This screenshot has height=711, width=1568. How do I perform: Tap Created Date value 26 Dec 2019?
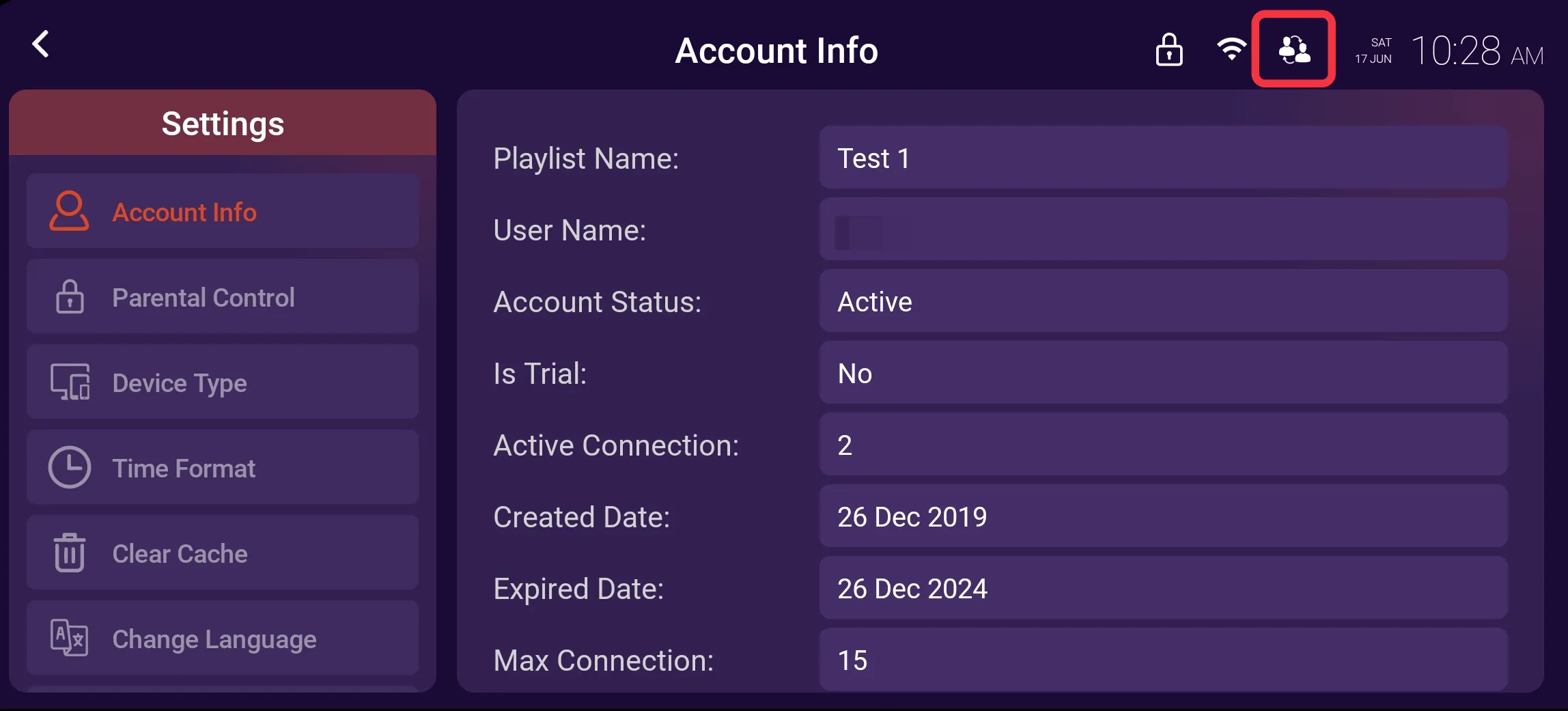point(1163,516)
